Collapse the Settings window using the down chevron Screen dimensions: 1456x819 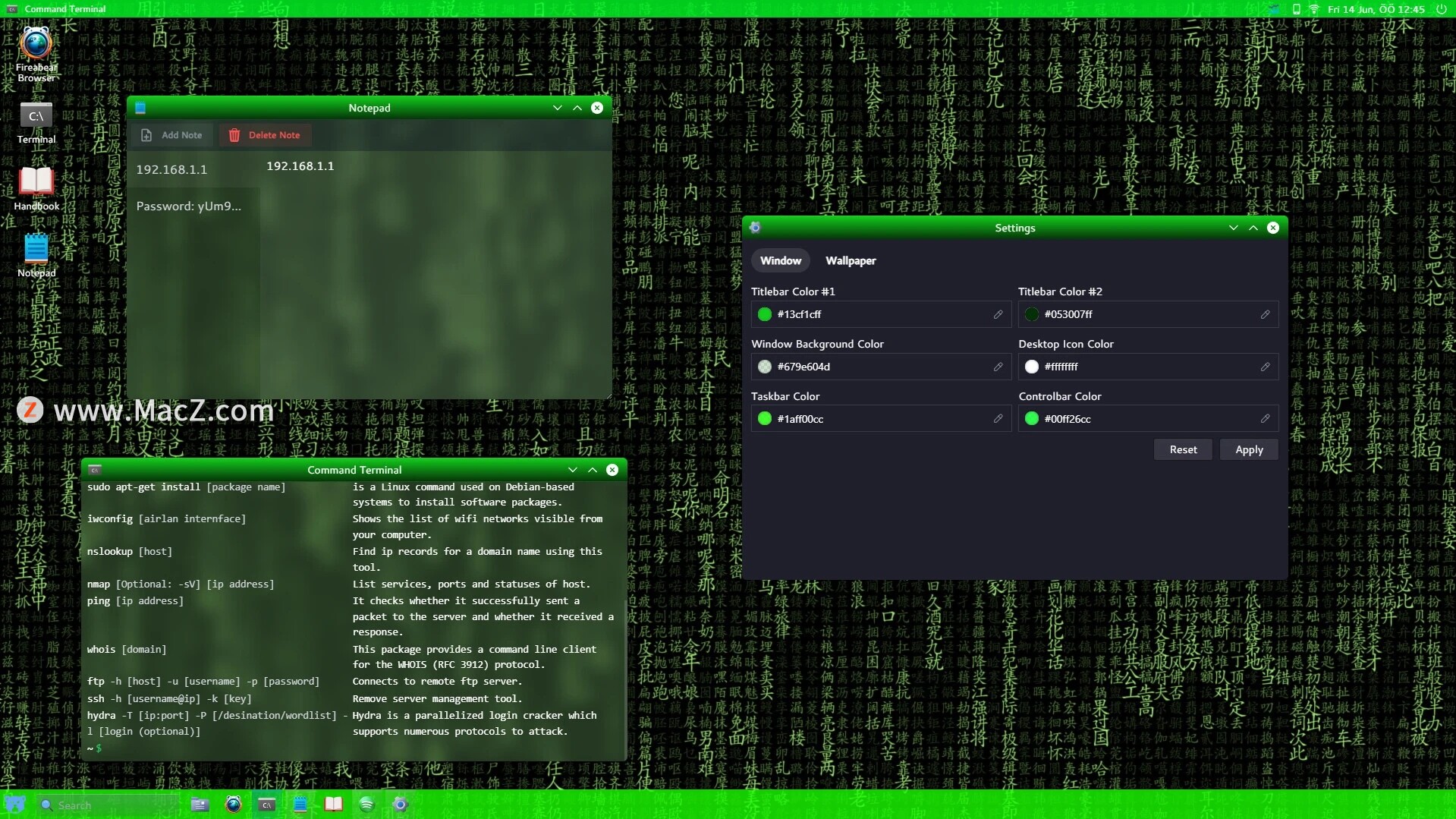[1233, 228]
